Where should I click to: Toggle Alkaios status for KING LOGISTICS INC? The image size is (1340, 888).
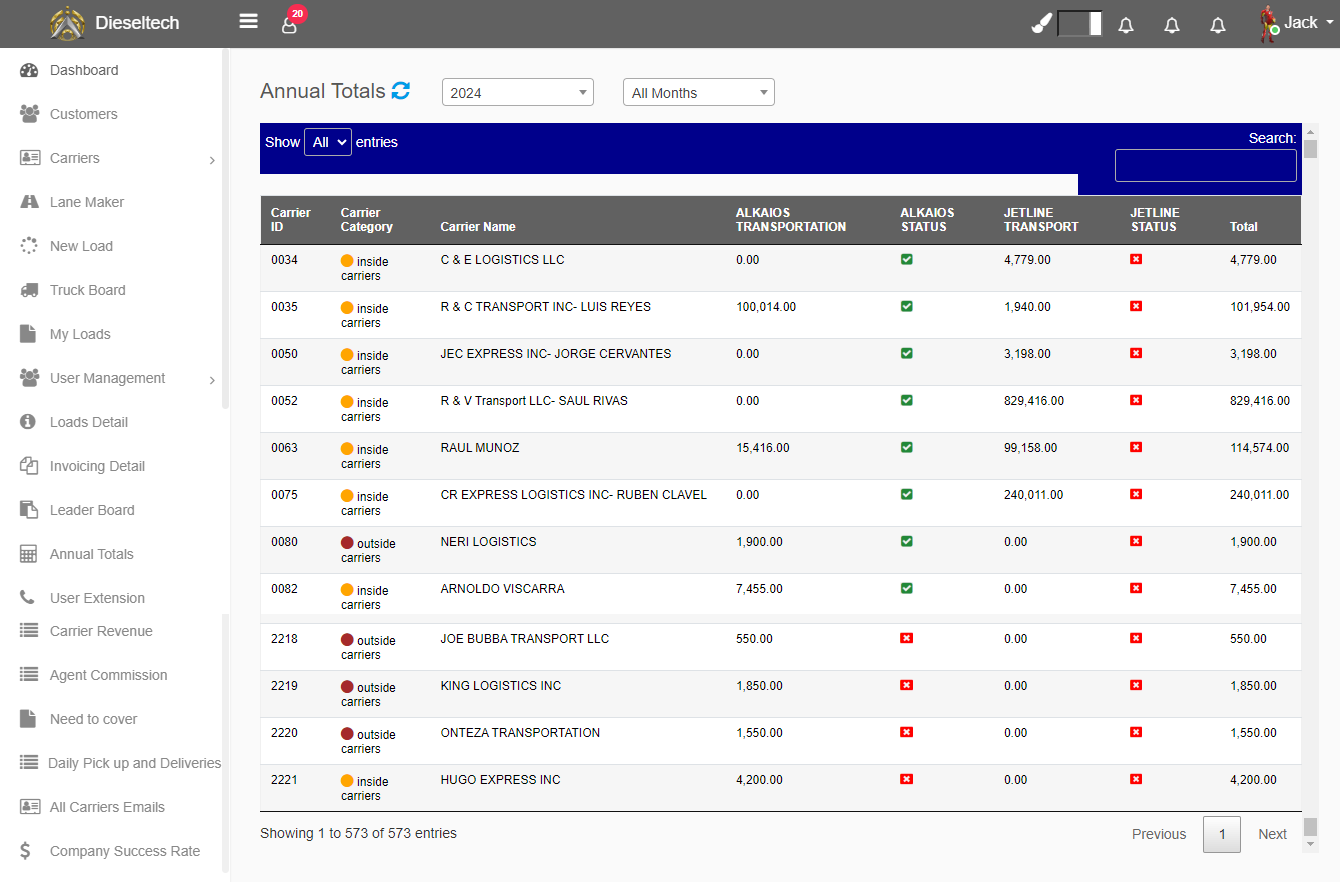[906, 686]
